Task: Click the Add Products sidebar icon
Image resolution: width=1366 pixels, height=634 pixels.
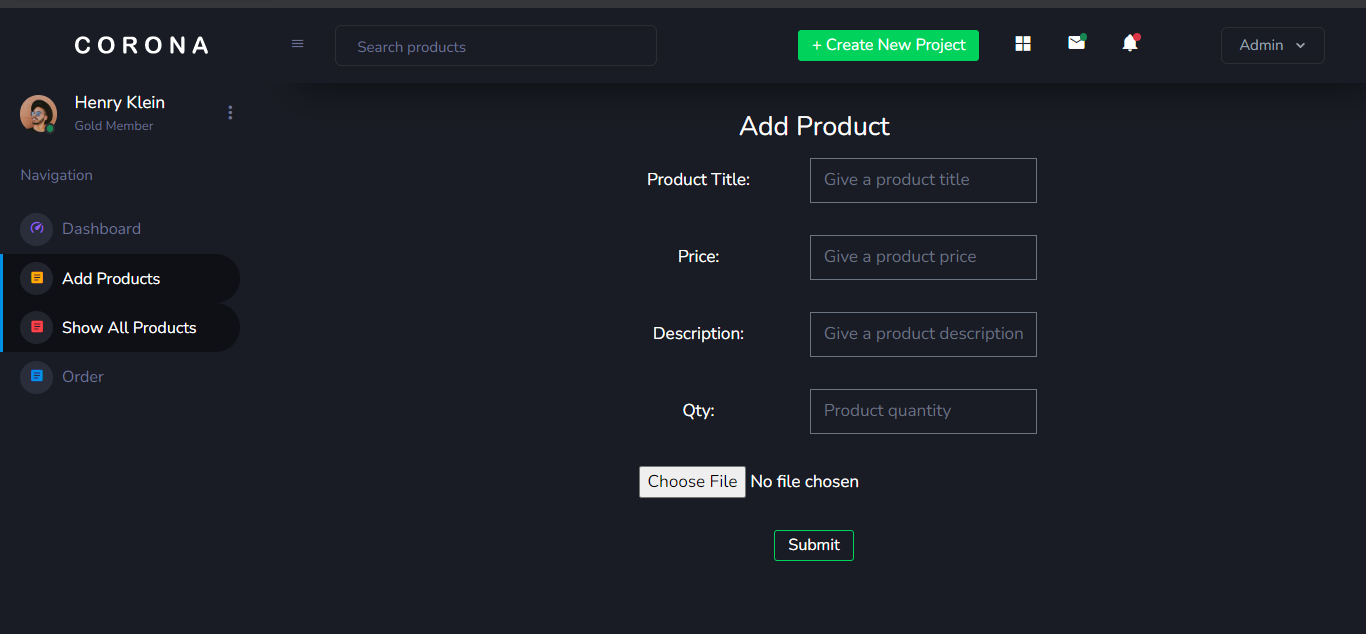Action: tap(36, 278)
